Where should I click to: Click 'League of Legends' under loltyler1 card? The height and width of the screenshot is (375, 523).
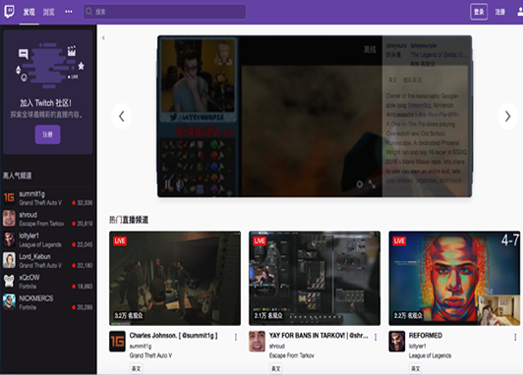pyautogui.click(x=430, y=355)
